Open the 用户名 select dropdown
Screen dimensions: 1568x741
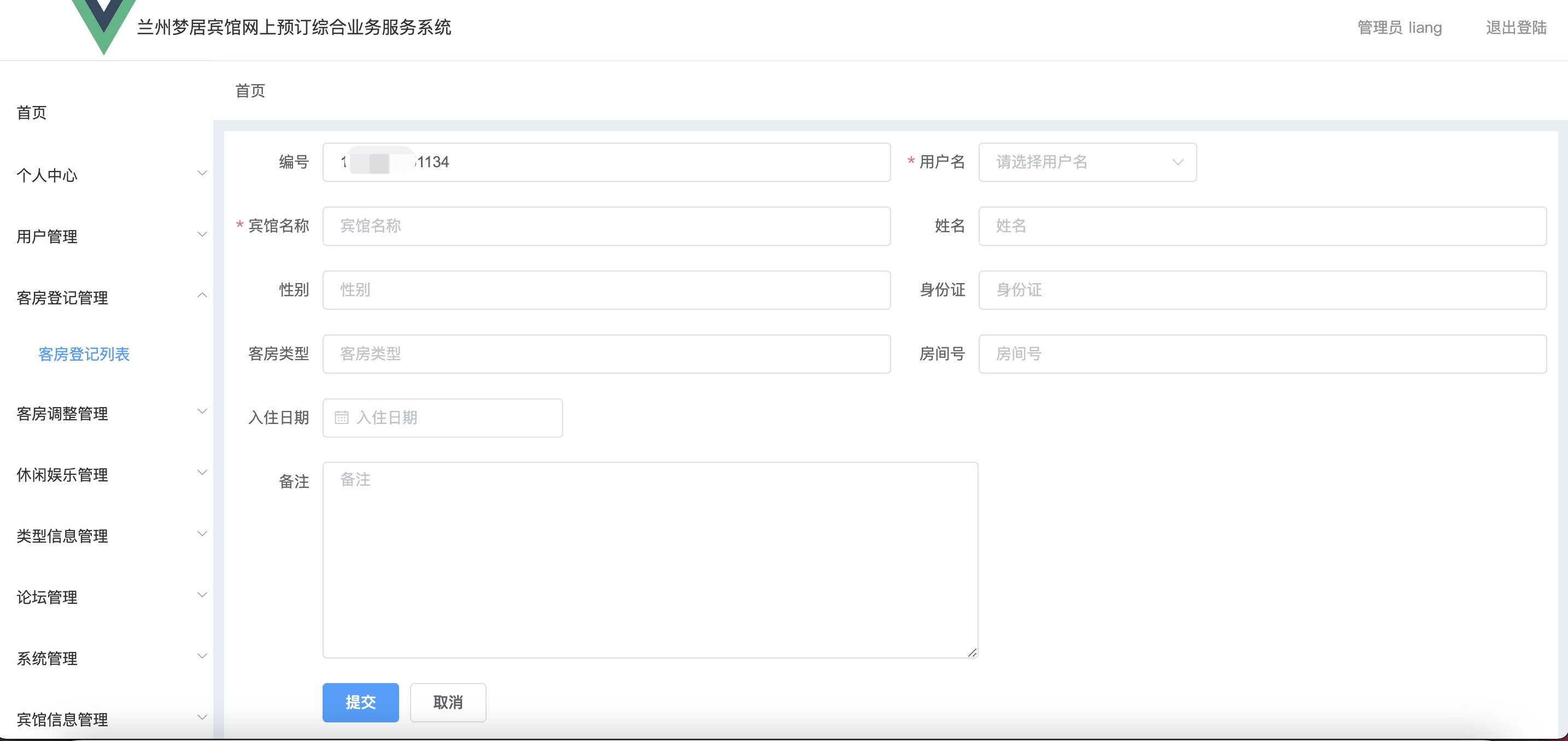click(1087, 162)
